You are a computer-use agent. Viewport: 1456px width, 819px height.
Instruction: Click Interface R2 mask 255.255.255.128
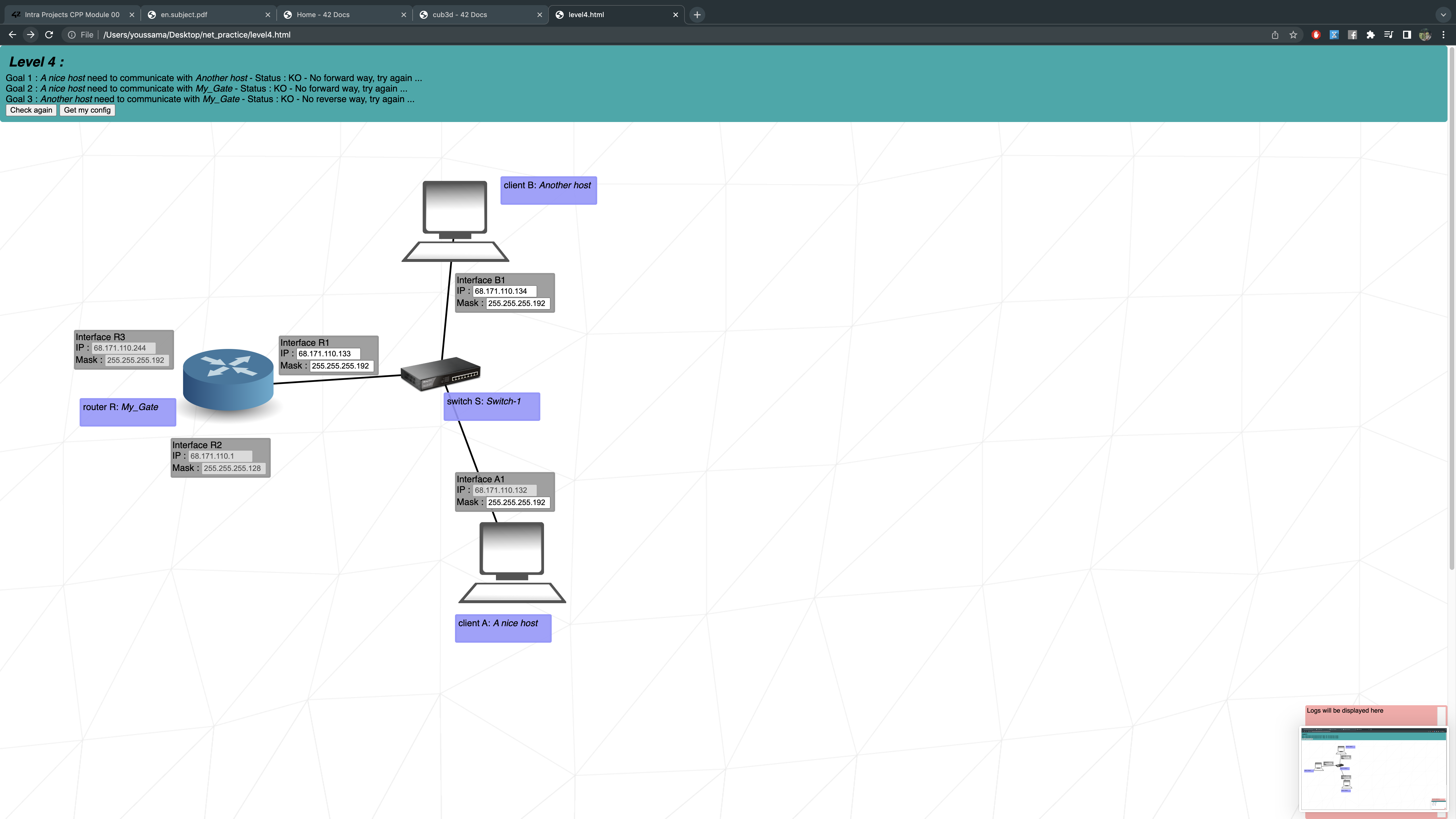click(x=233, y=468)
